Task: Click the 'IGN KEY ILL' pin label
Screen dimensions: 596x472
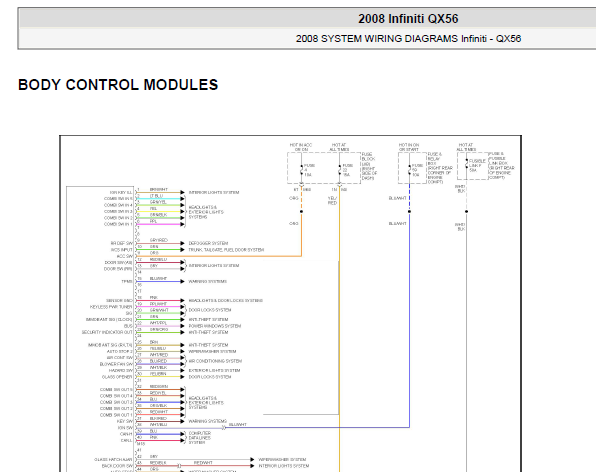Action: coord(121,193)
